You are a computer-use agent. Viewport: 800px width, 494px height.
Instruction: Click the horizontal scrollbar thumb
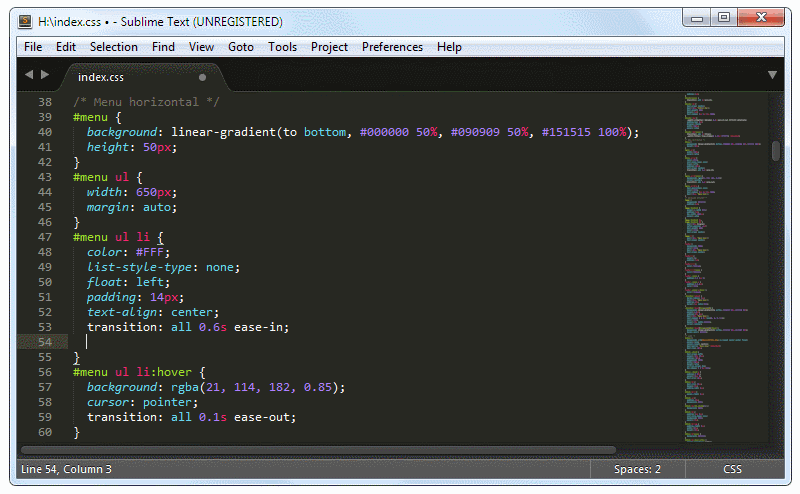coord(318,450)
